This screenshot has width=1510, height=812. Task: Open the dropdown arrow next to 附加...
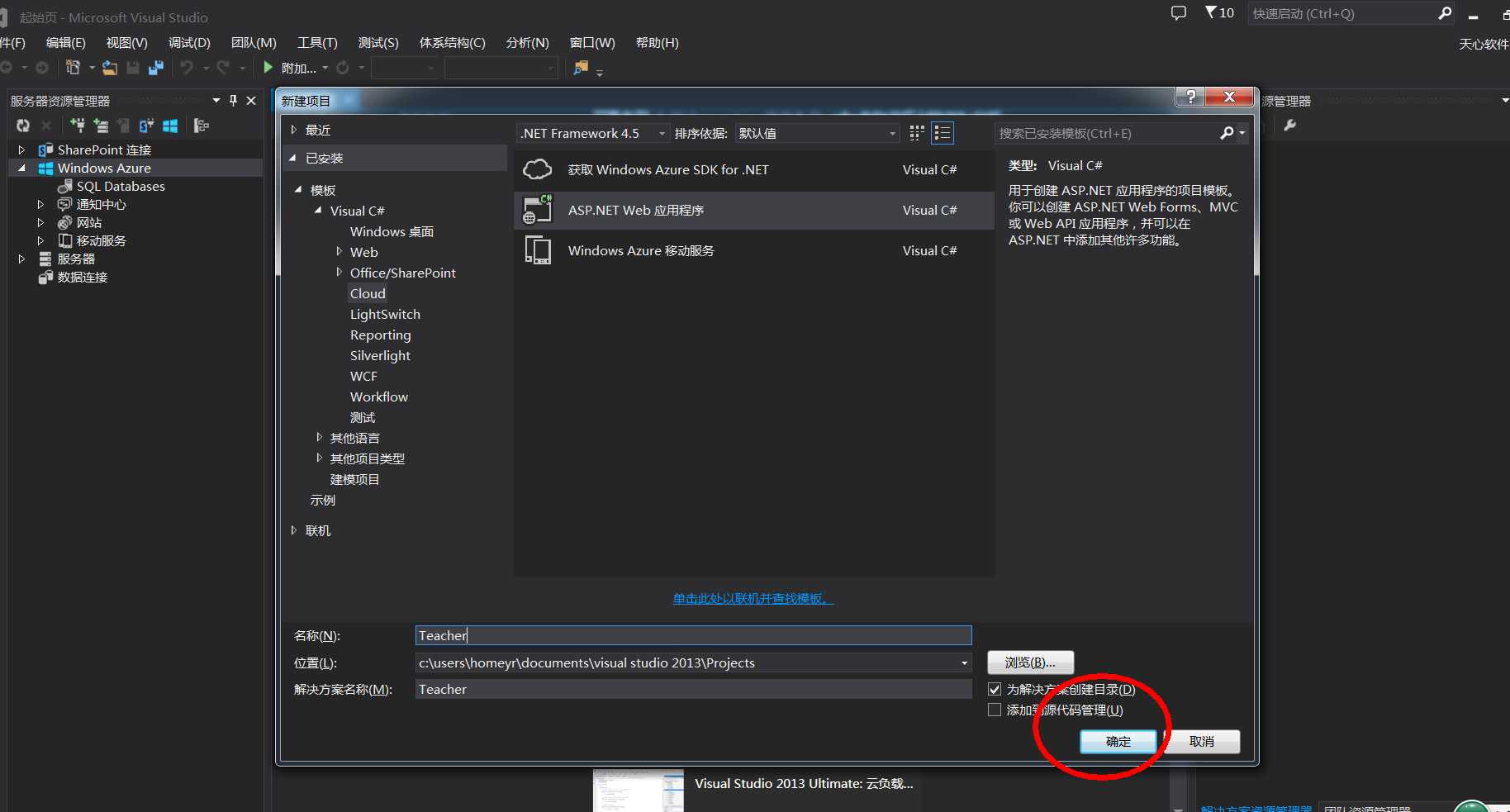click(325, 68)
